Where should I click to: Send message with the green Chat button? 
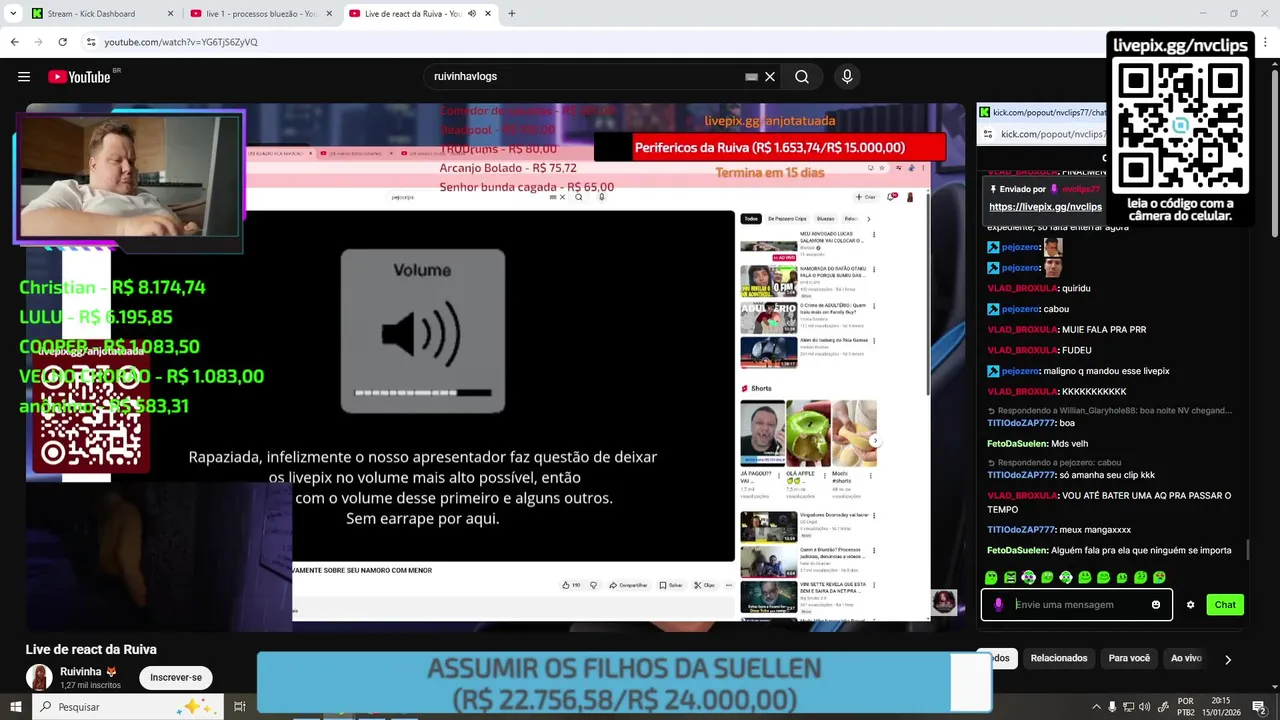[1225, 604]
